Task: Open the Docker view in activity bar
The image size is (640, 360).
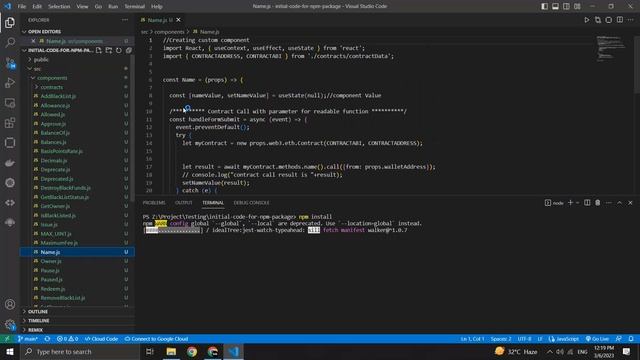Action: coord(10,163)
